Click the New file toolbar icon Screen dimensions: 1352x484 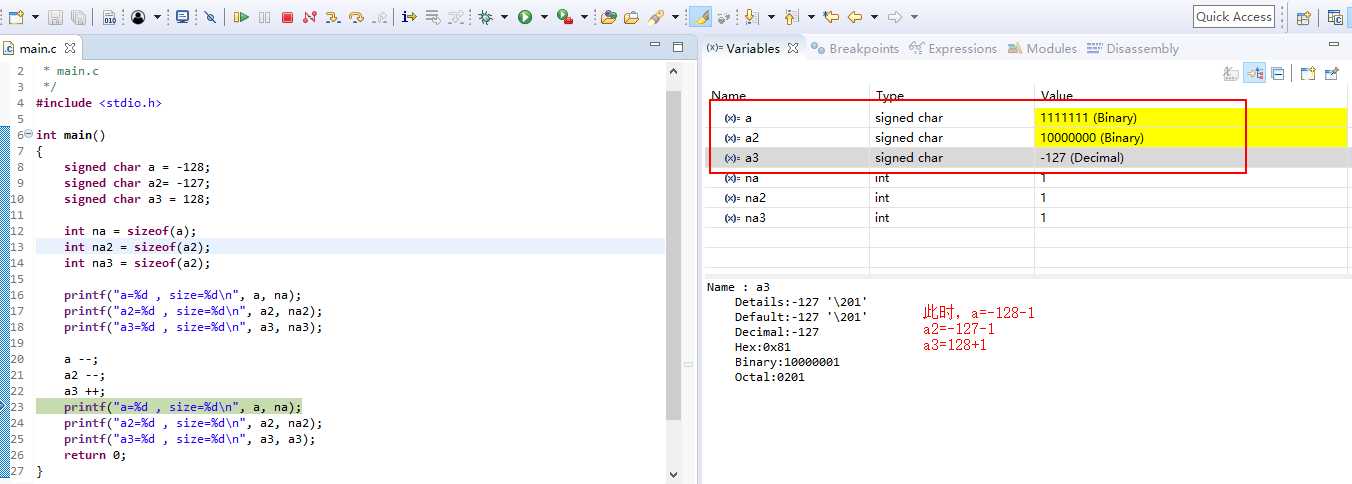pyautogui.click(x=16, y=17)
